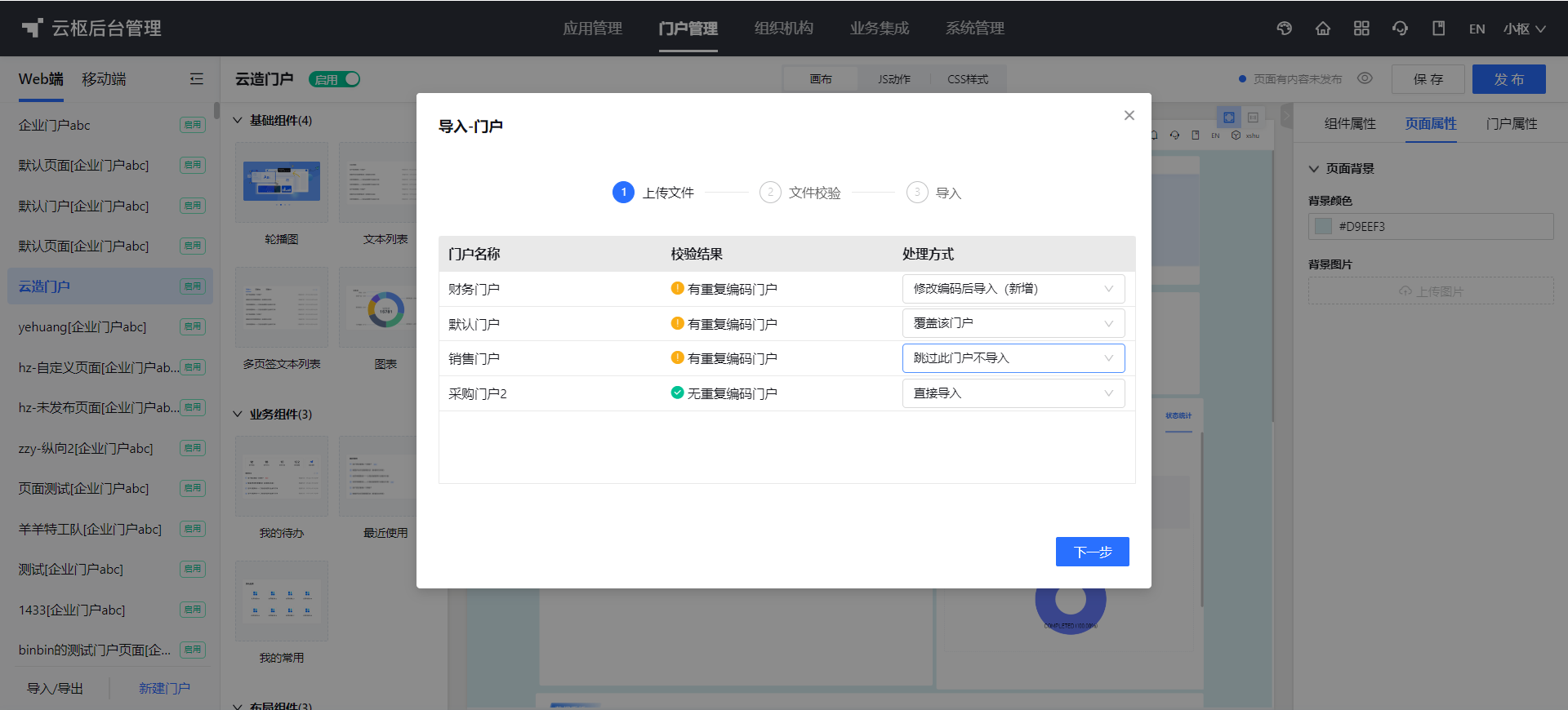This screenshot has width=1568, height=710.
Task: Open 处理方式 dropdown for 采购门户2
Action: pos(1013,393)
